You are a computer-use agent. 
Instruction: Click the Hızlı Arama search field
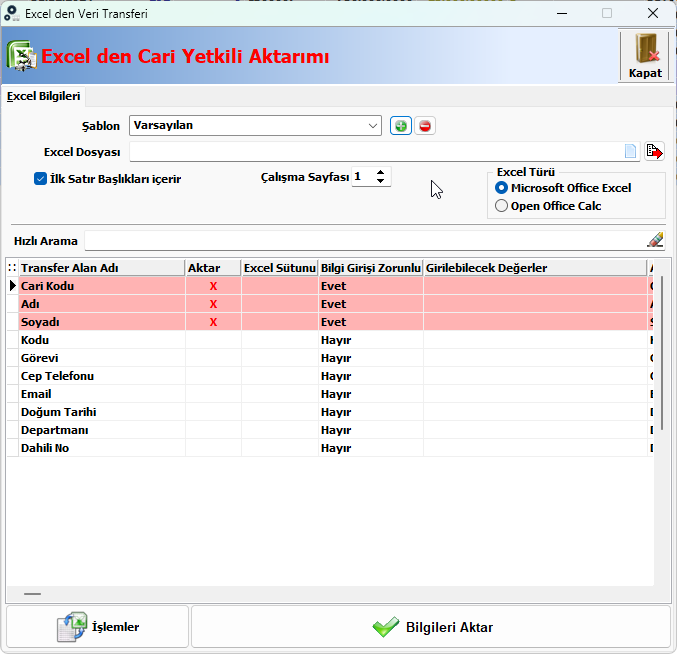point(365,240)
